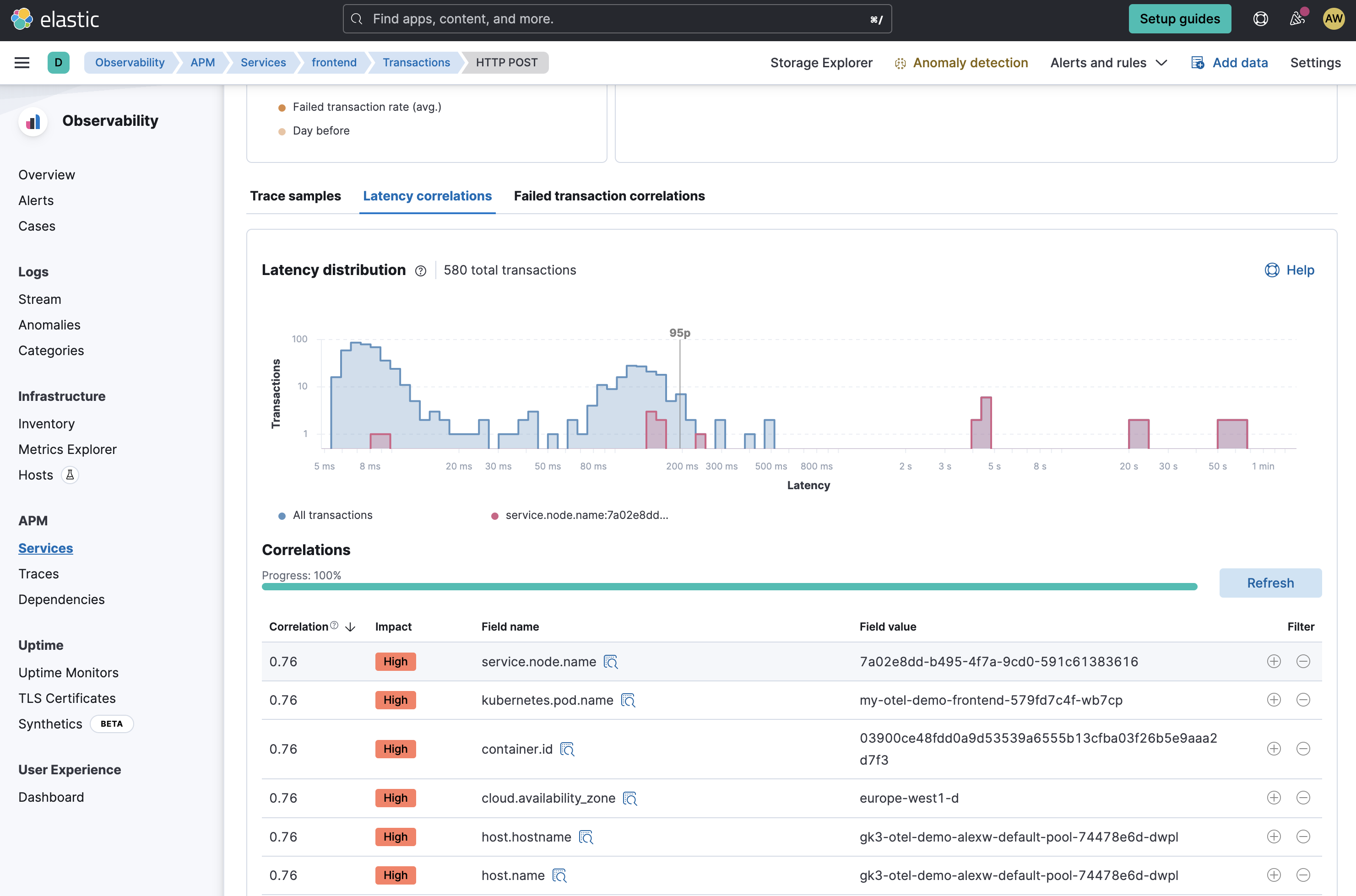
Task: Click the 95p marker on latency chart
Action: (x=680, y=333)
